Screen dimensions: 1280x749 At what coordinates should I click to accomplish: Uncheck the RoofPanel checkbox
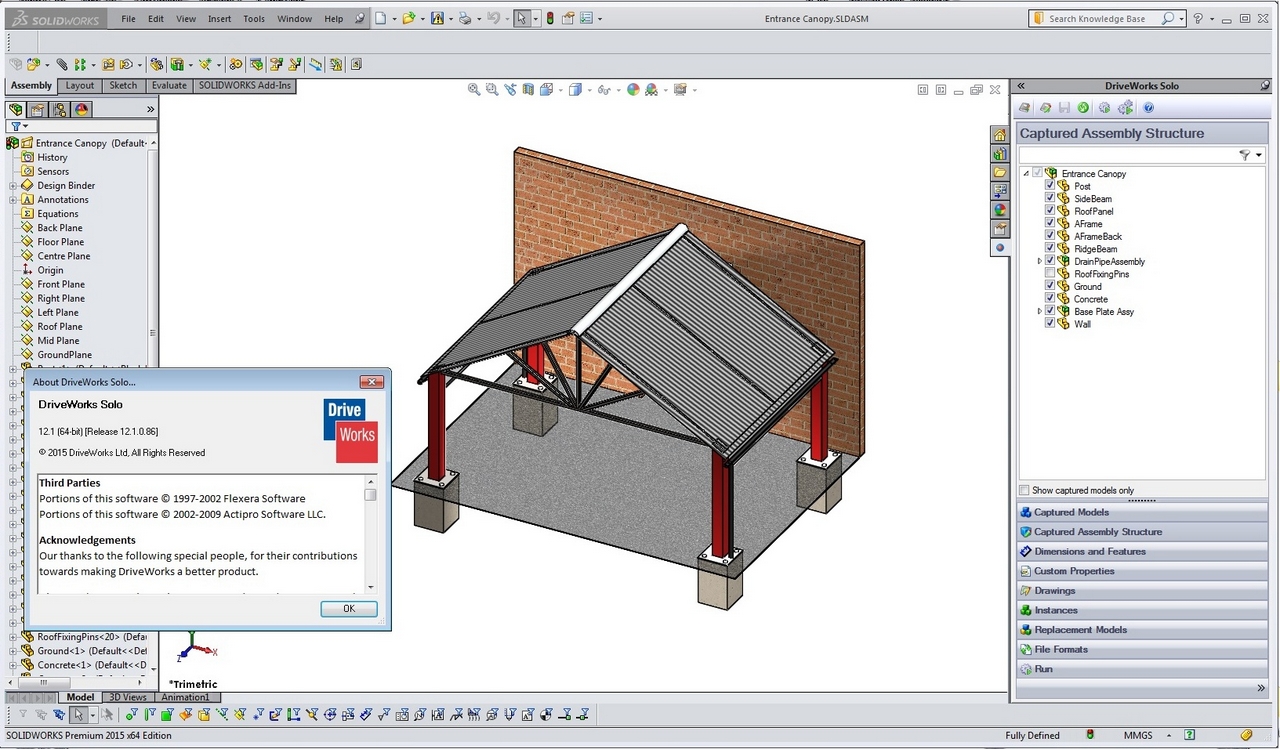(x=1050, y=211)
